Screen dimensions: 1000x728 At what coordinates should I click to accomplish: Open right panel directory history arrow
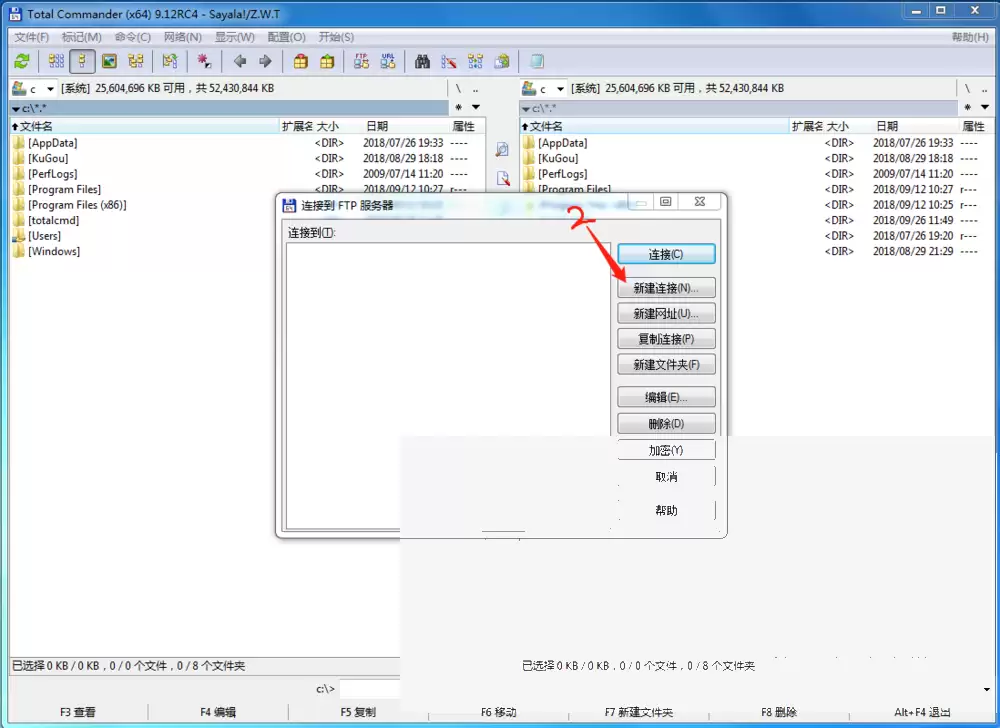[x=985, y=107]
